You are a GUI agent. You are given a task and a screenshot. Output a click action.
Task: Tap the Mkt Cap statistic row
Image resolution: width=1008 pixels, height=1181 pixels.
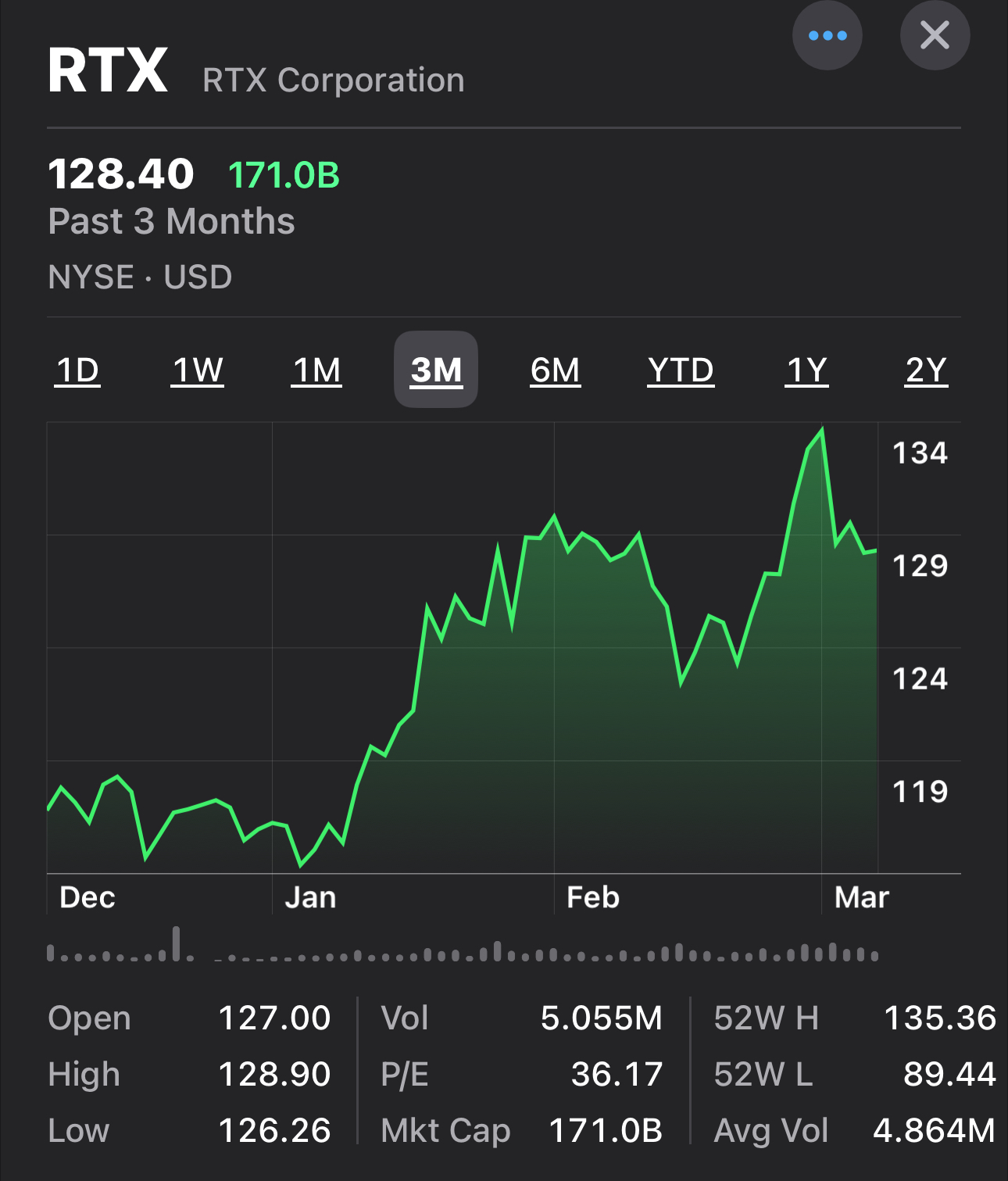tap(522, 1130)
